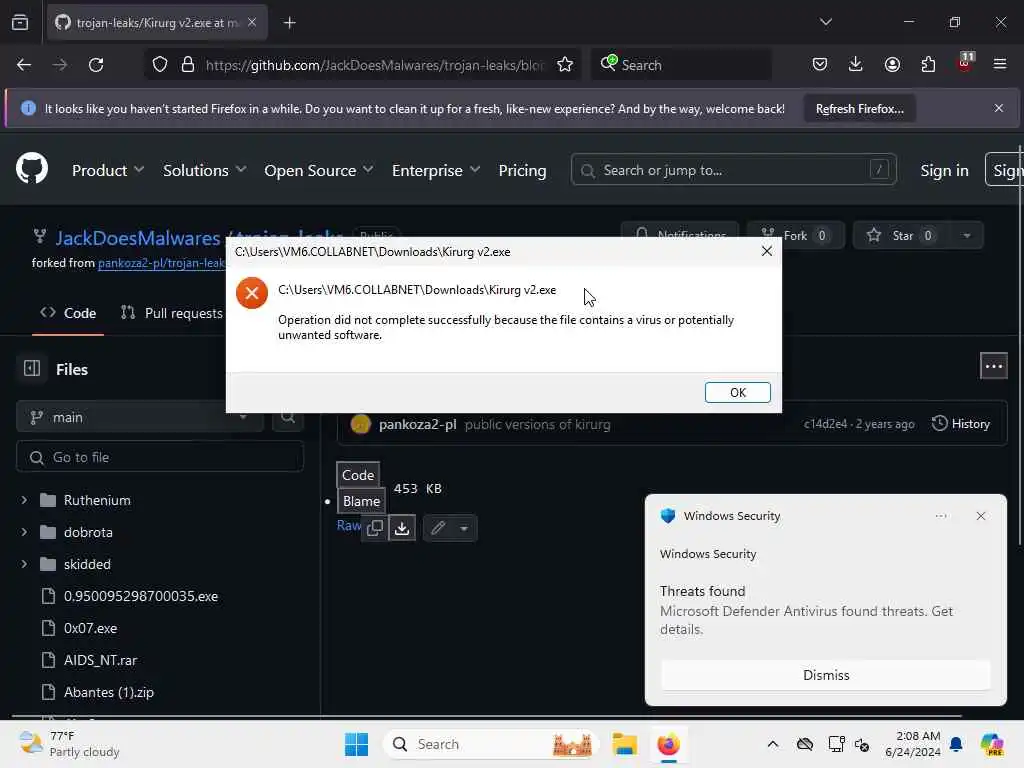Download the raw file icon

pos(402,528)
